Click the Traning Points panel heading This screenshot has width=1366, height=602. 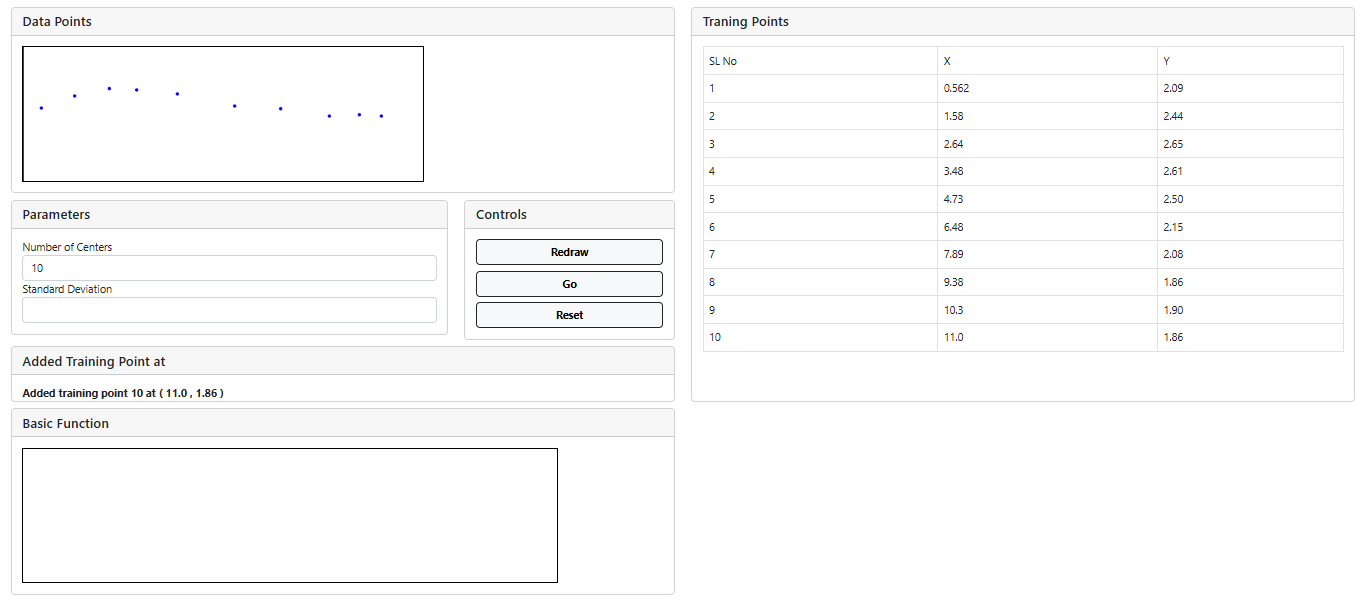tap(745, 22)
